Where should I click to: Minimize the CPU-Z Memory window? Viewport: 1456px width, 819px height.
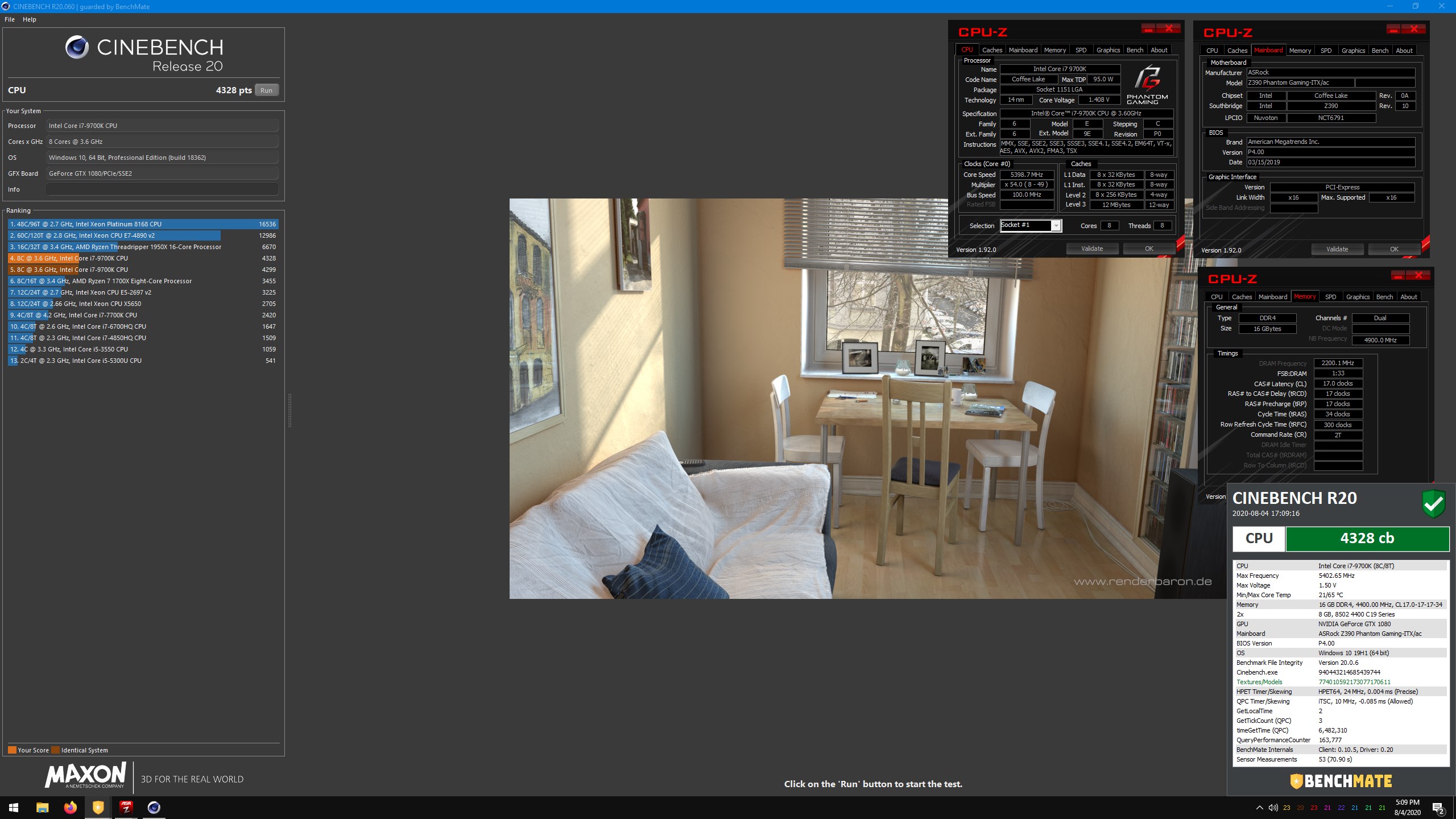click(1399, 275)
